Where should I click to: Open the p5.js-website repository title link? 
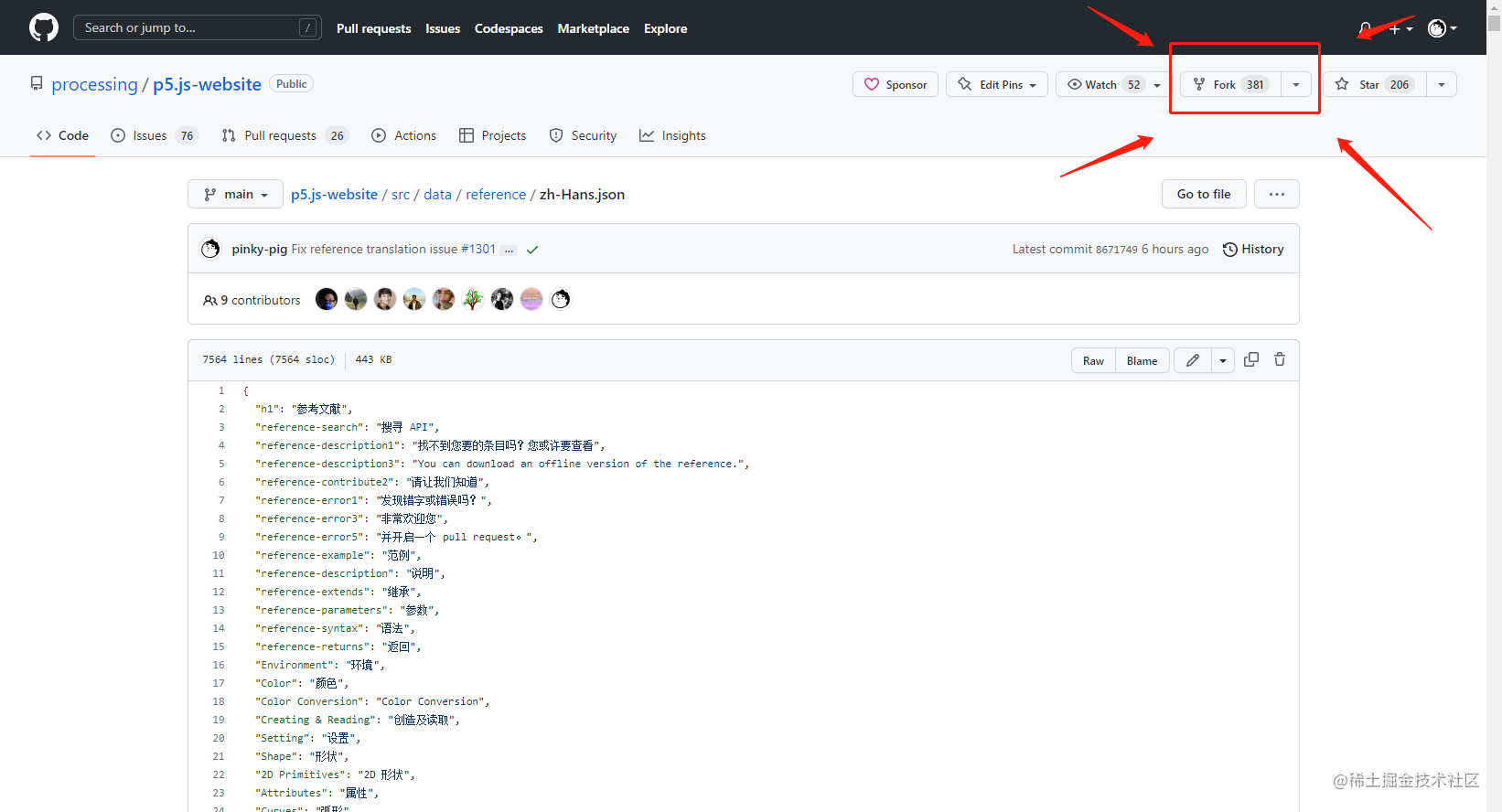(207, 84)
